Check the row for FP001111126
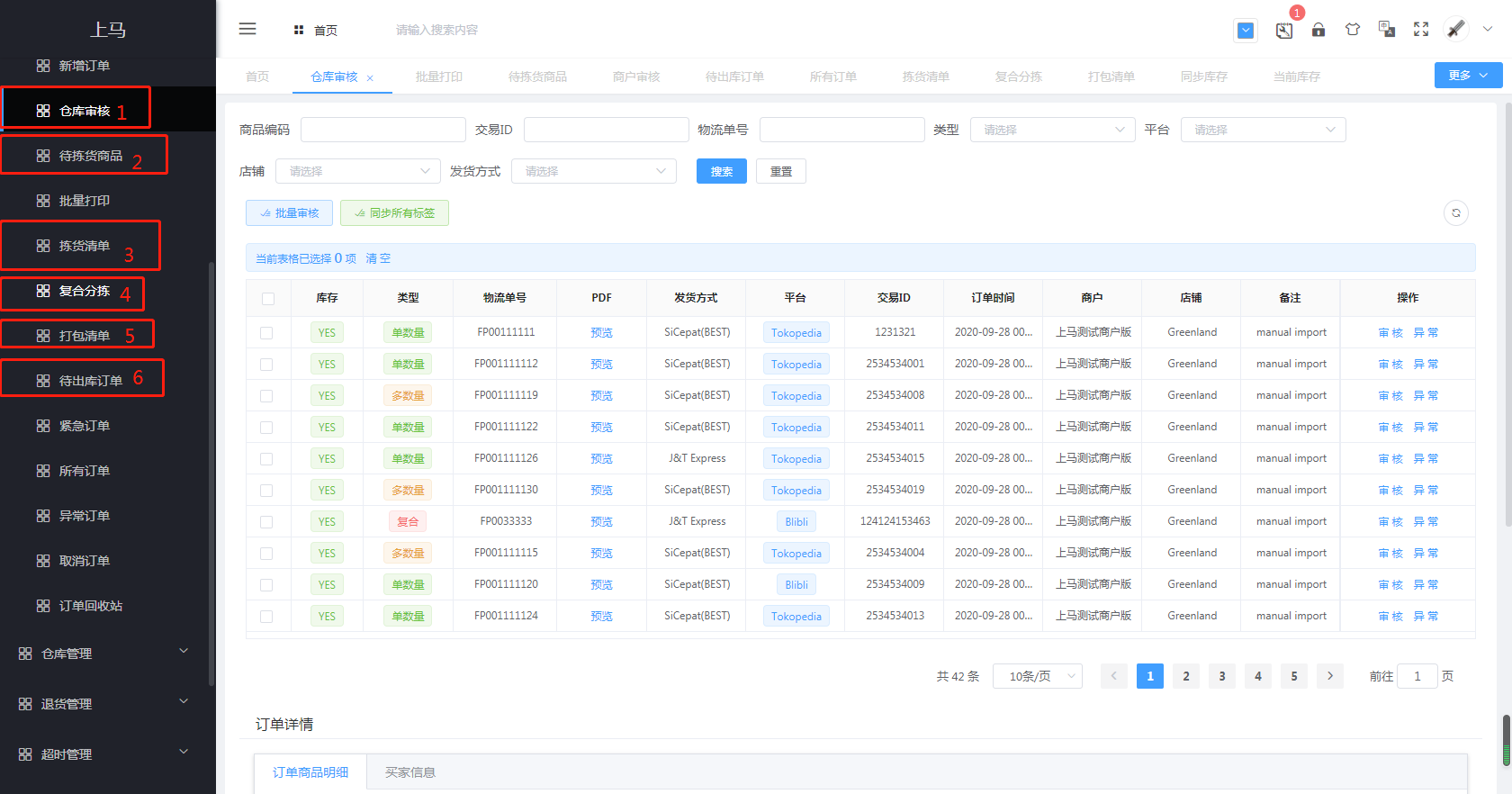 (x=266, y=459)
